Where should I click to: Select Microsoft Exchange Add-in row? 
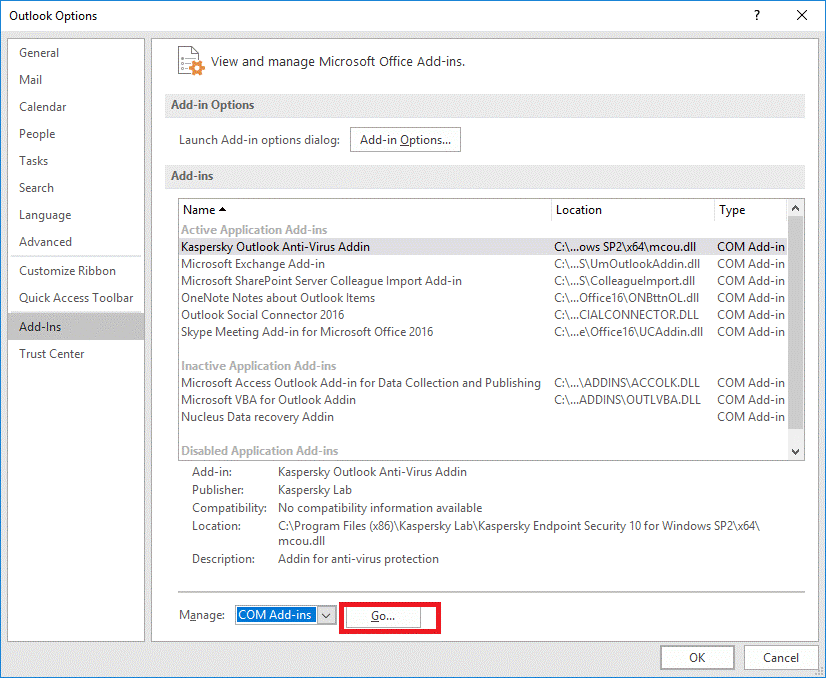[x=483, y=264]
